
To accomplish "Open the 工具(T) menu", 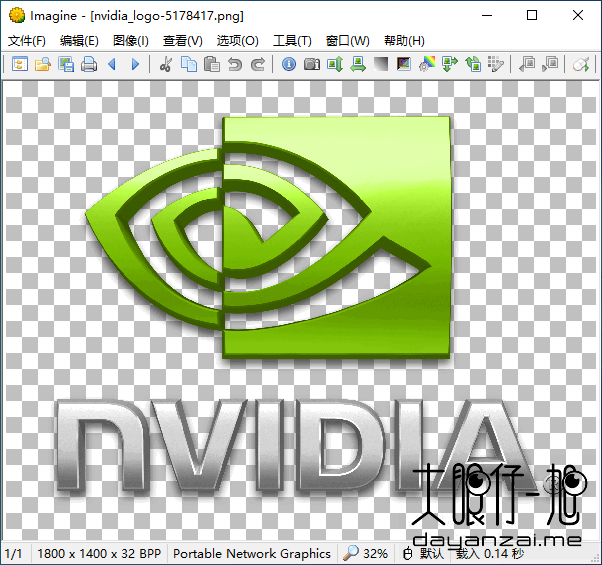I will [x=292, y=41].
